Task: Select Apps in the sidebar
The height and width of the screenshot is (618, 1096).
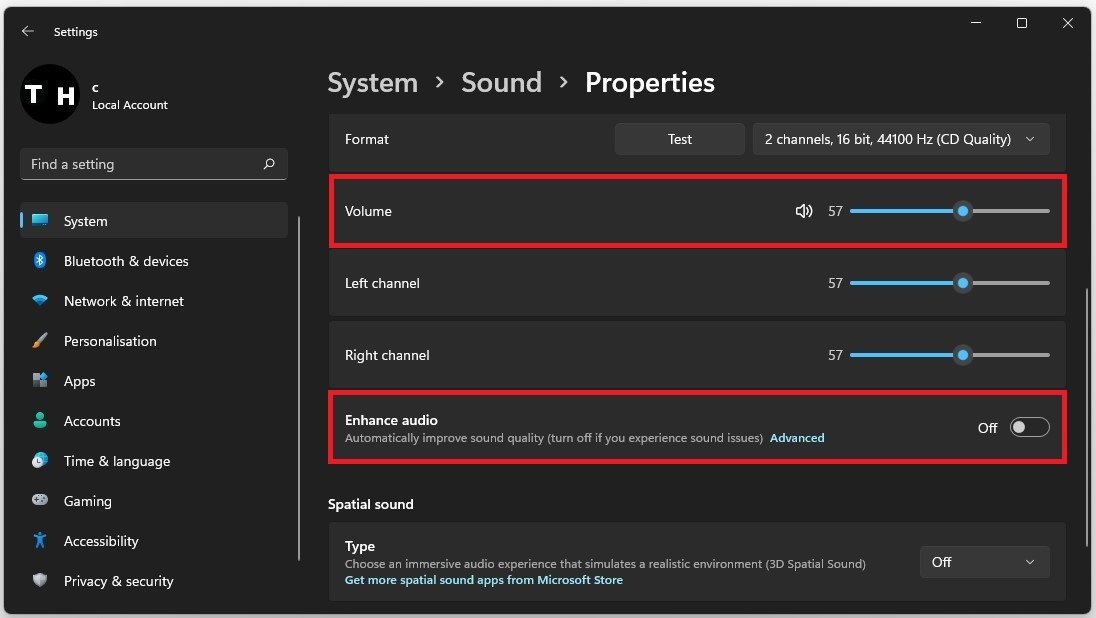Action: (x=79, y=381)
